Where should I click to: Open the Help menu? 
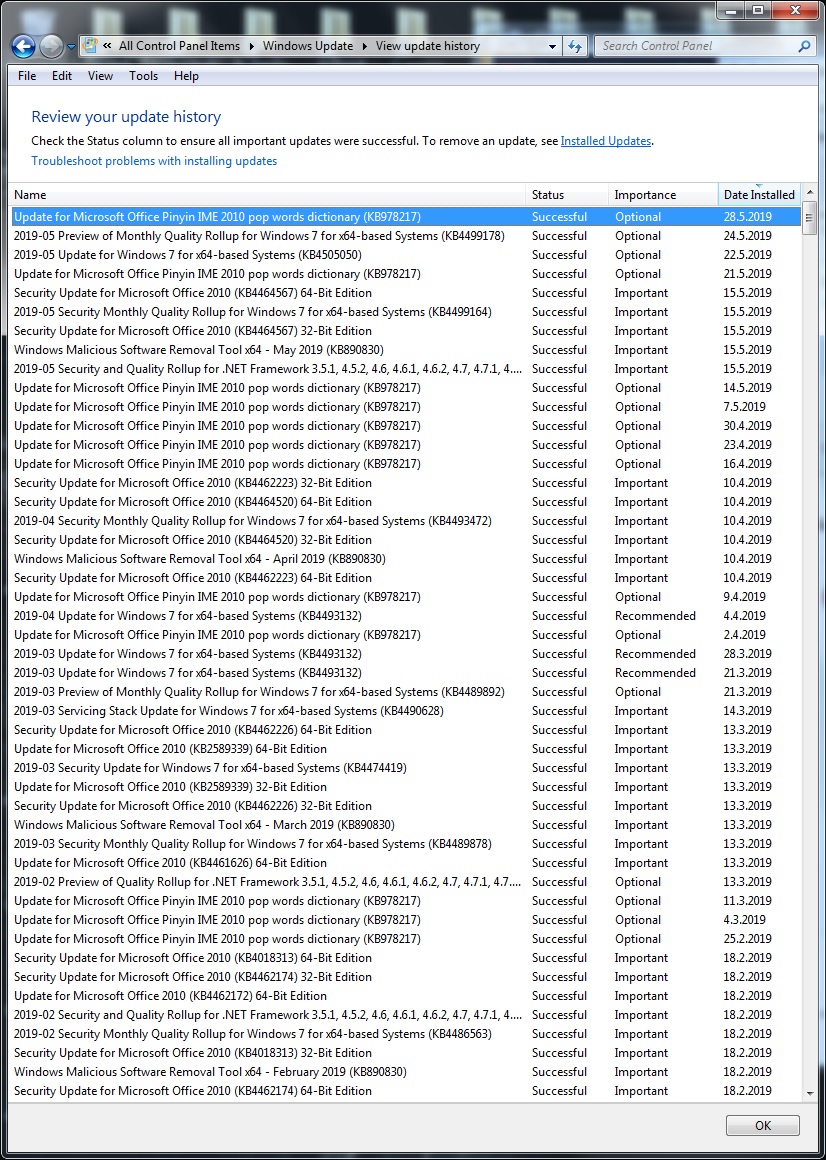point(186,75)
